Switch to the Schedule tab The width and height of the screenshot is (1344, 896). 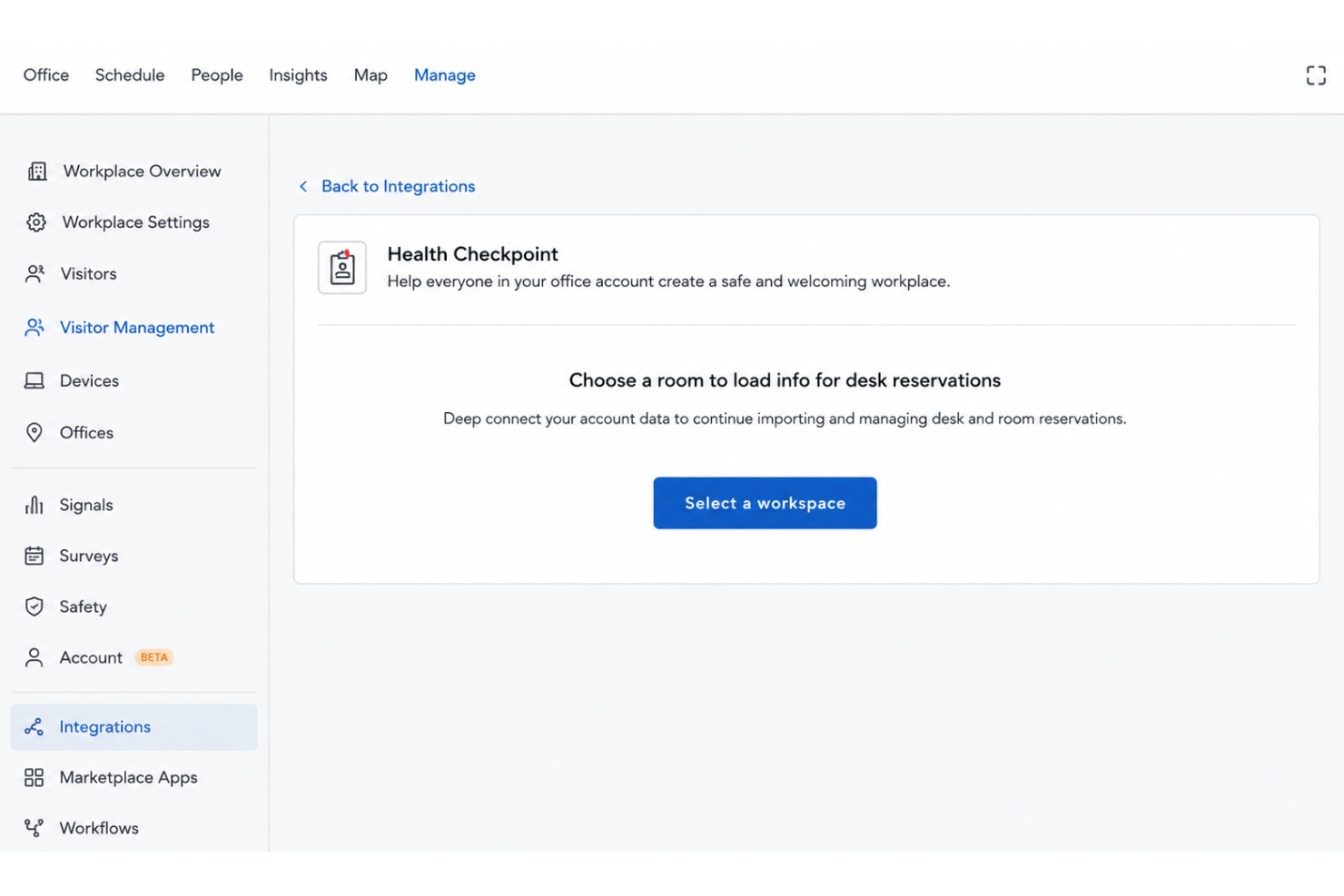[x=130, y=75]
